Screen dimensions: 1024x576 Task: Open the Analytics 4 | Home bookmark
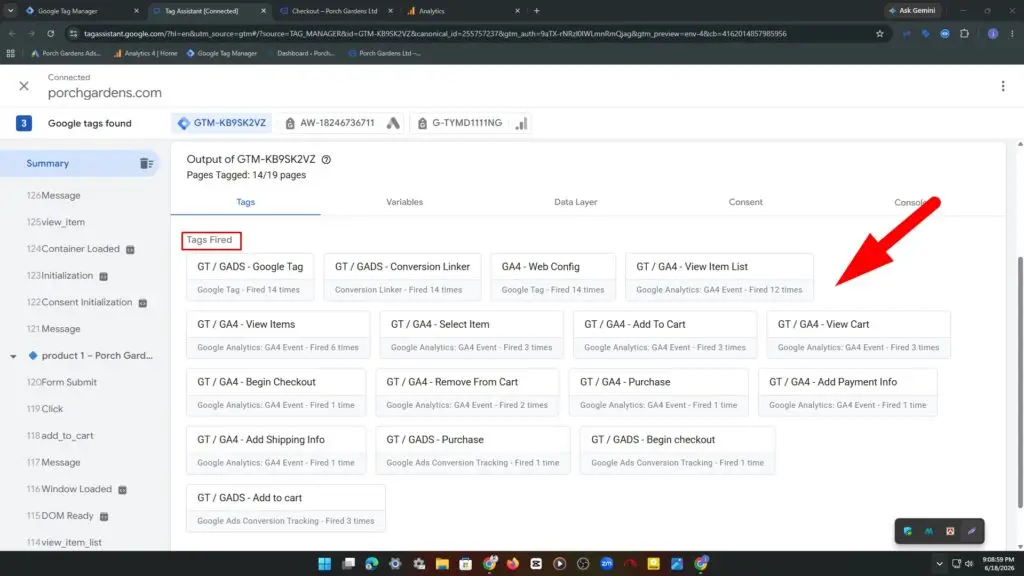tap(145, 53)
